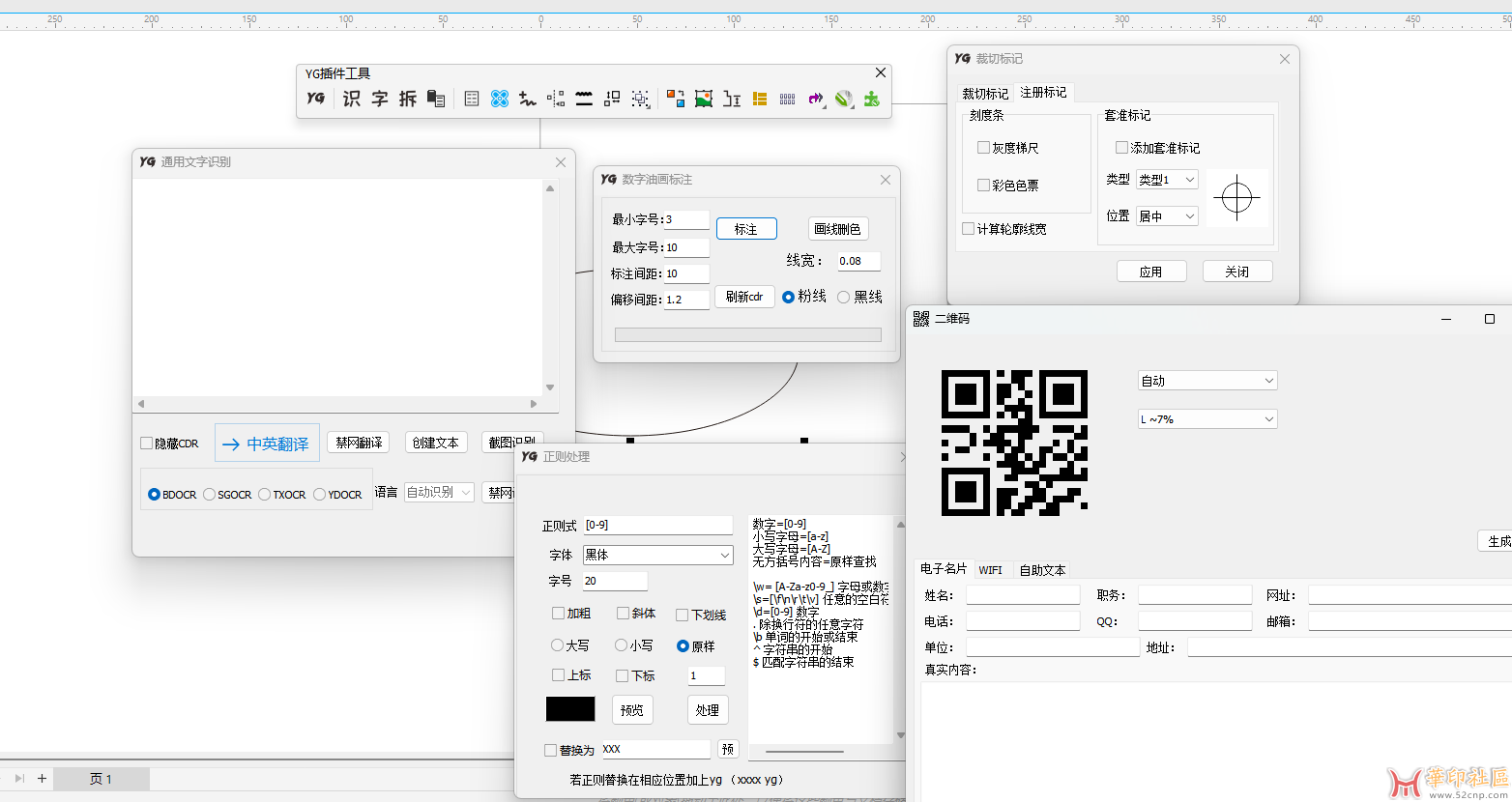Select the yellow list layout icon
Screen dimensions: 1512x802
pos(760,99)
